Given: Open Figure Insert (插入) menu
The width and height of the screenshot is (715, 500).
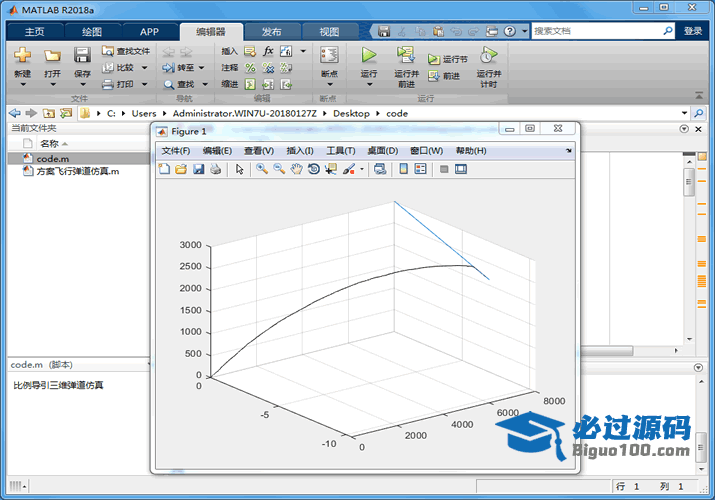Looking at the screenshot, I should click(x=300, y=151).
